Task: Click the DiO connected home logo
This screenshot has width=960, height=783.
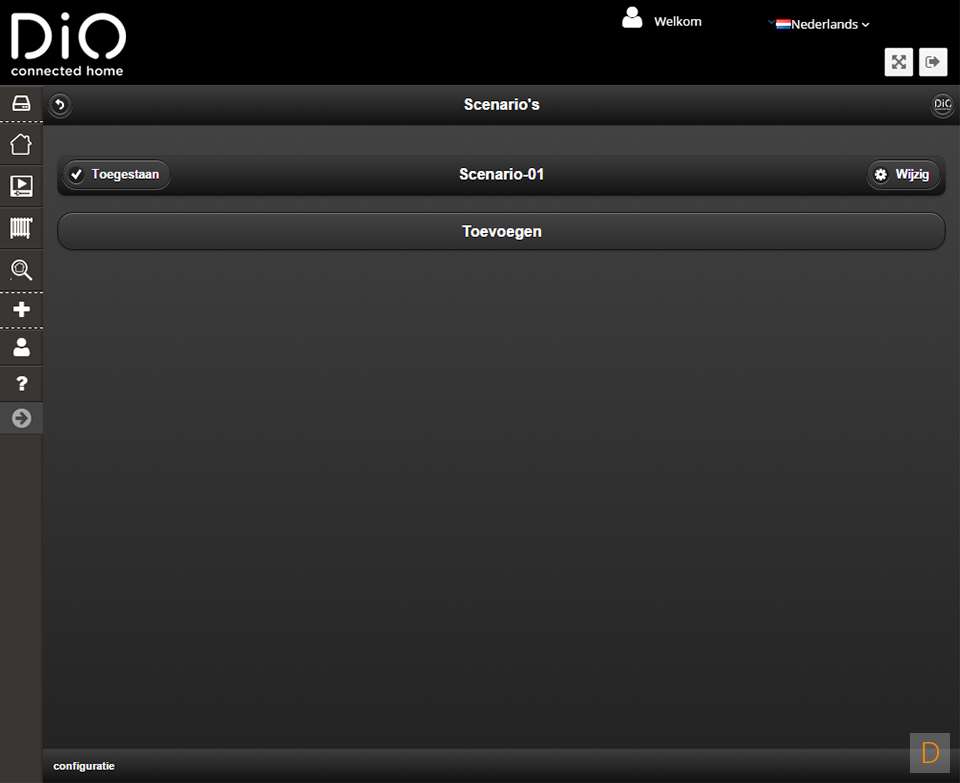Action: (68, 45)
